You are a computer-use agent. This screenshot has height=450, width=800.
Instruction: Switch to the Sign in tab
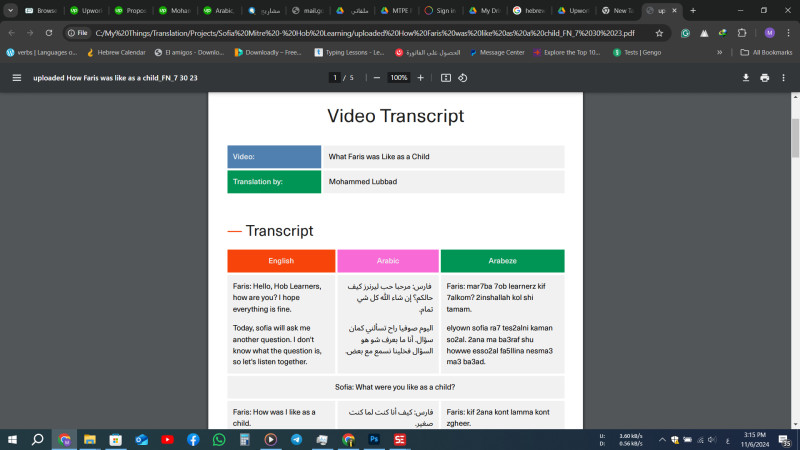click(441, 10)
